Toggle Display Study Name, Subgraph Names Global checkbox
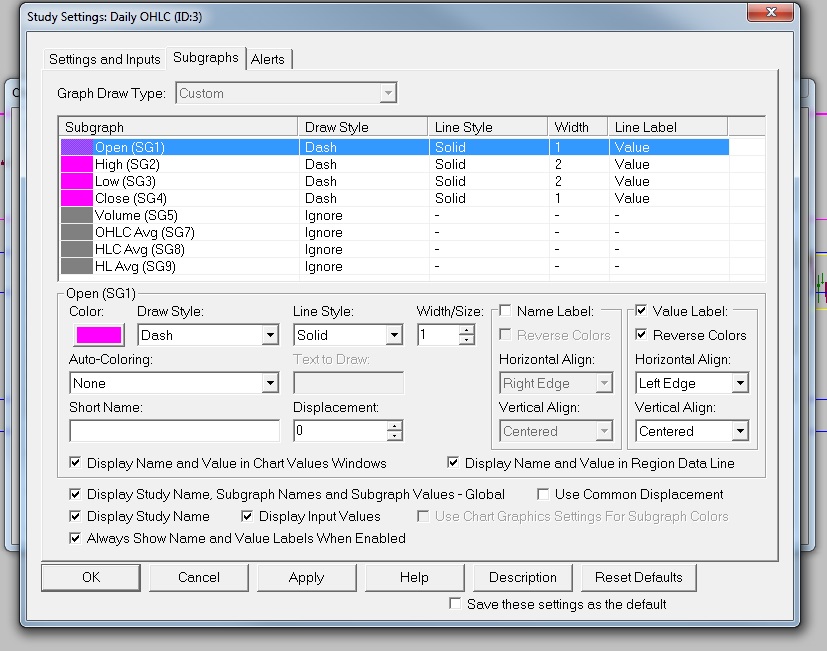Screen dimensions: 827x651 point(75,494)
